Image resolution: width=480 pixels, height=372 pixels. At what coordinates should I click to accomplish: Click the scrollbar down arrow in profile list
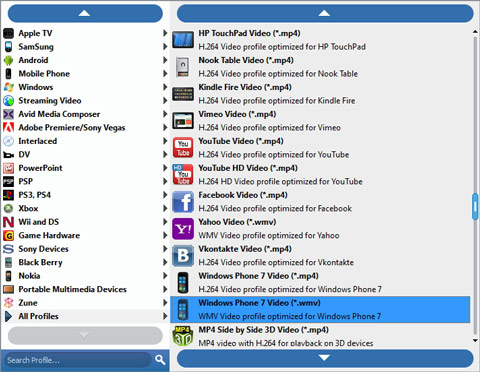(475, 340)
